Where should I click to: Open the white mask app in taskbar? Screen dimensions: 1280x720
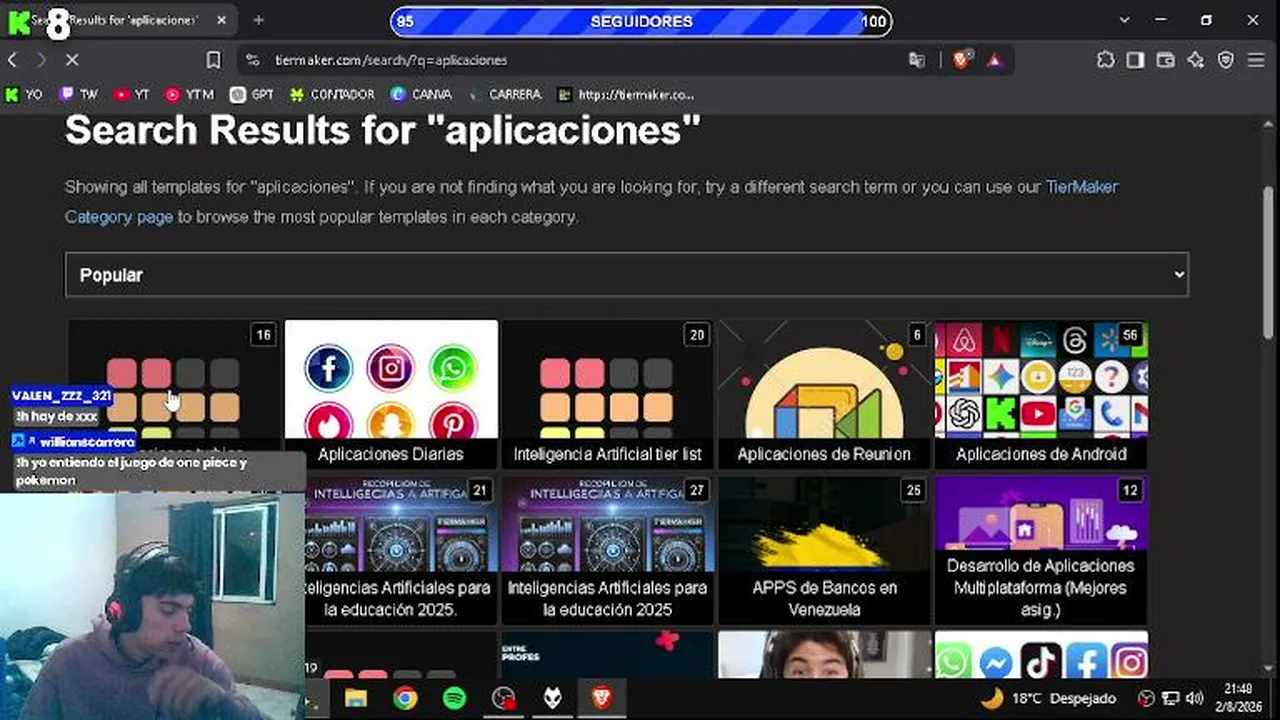[553, 698]
